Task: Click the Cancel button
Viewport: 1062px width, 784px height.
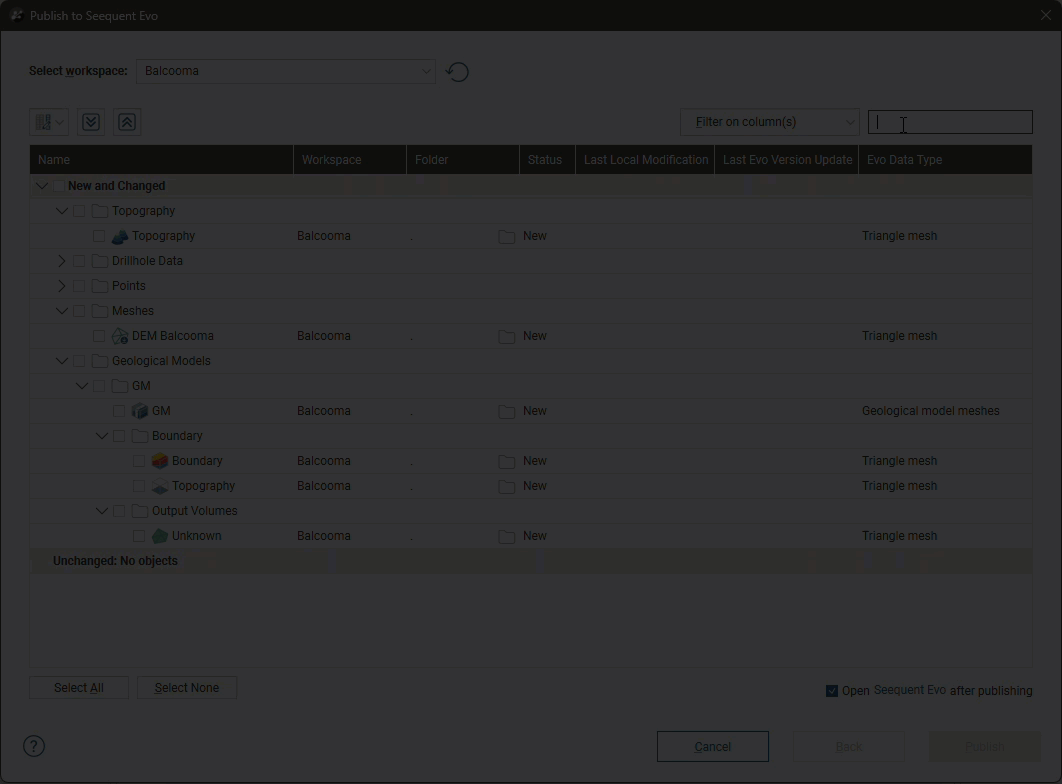Action: (712, 747)
